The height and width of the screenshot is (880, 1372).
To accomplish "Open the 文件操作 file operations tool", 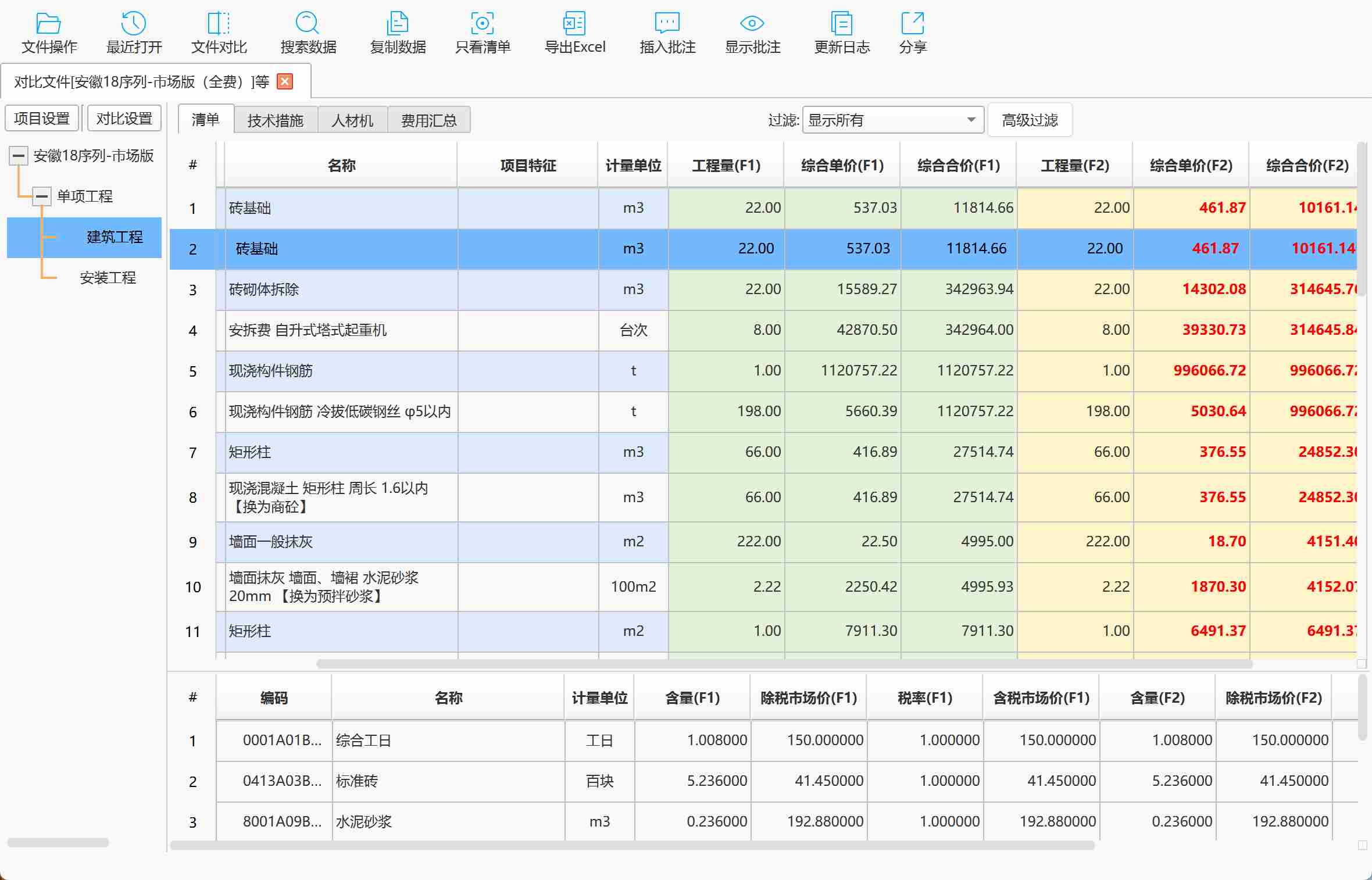I will [49, 34].
